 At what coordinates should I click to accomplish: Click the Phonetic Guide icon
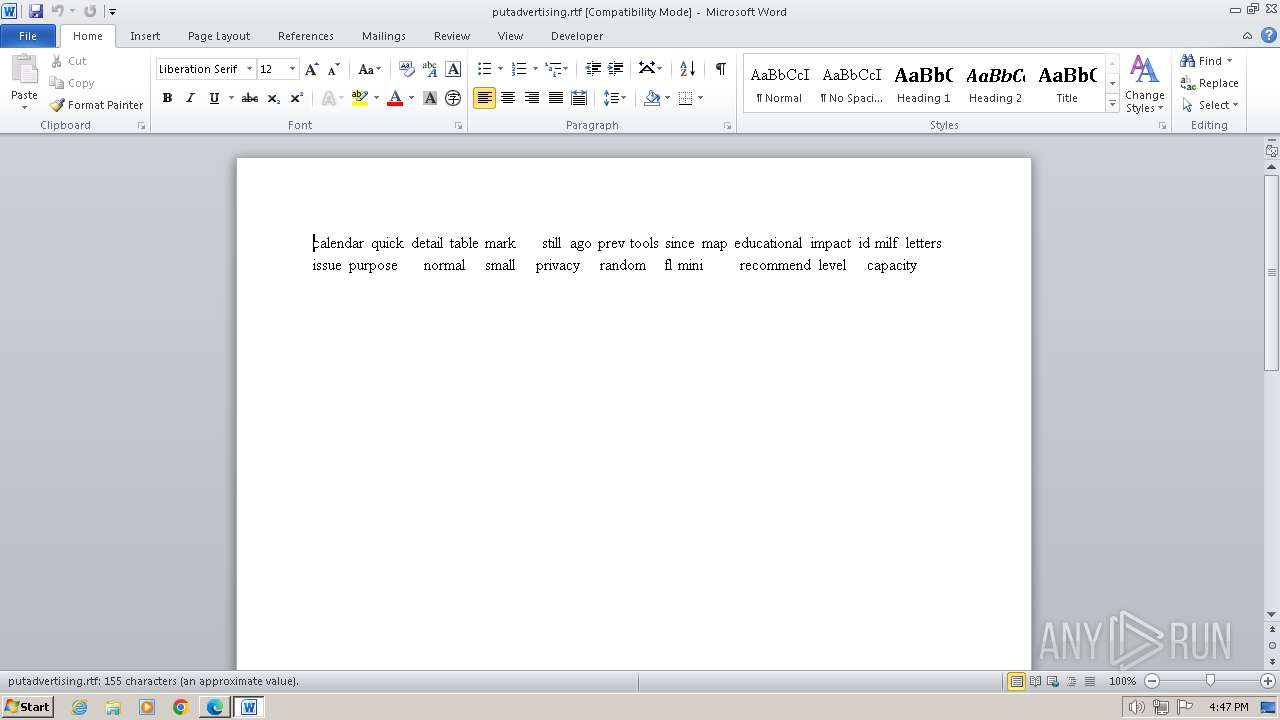[x=430, y=69]
